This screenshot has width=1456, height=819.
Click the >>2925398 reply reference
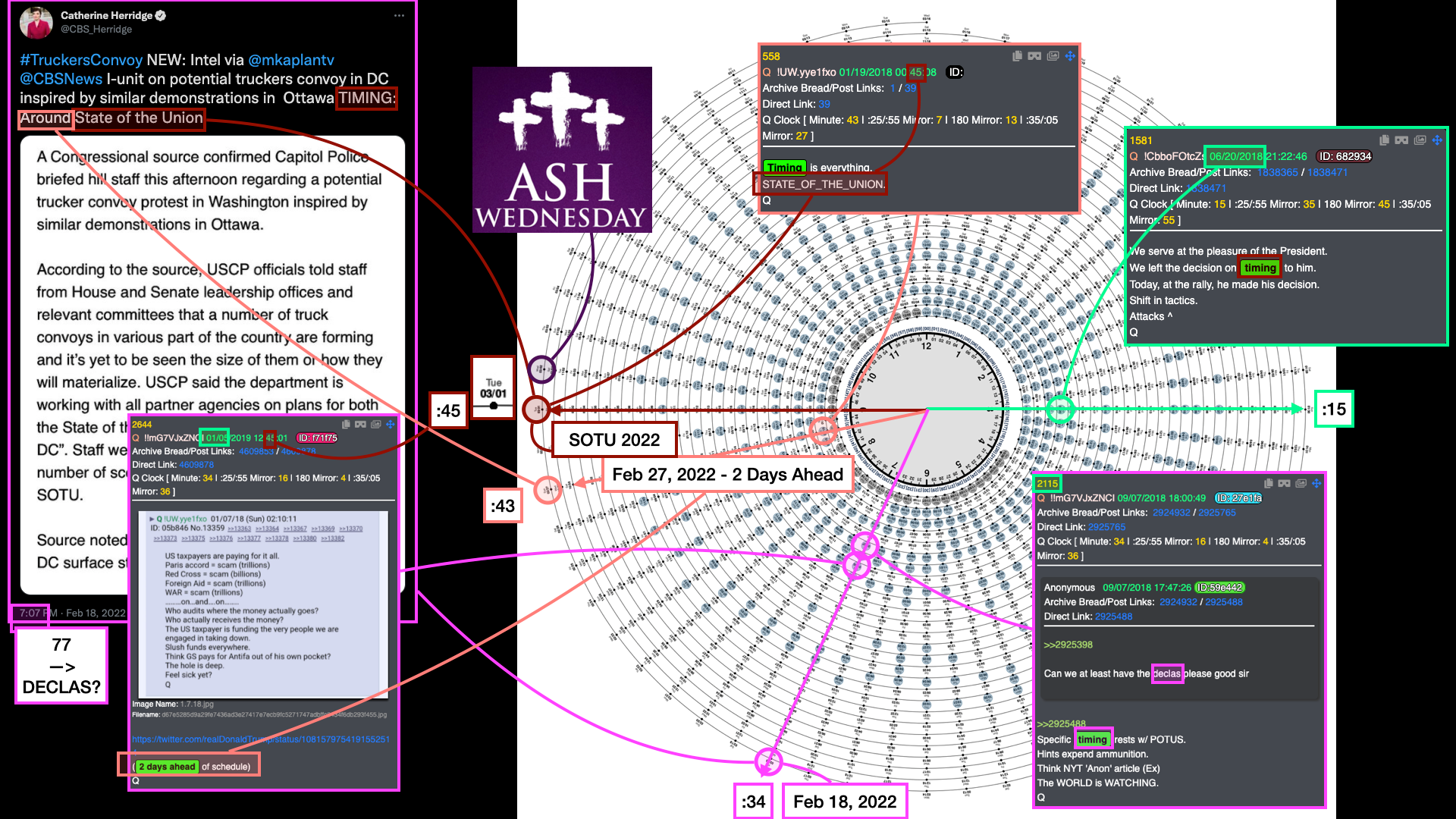pos(1068,645)
